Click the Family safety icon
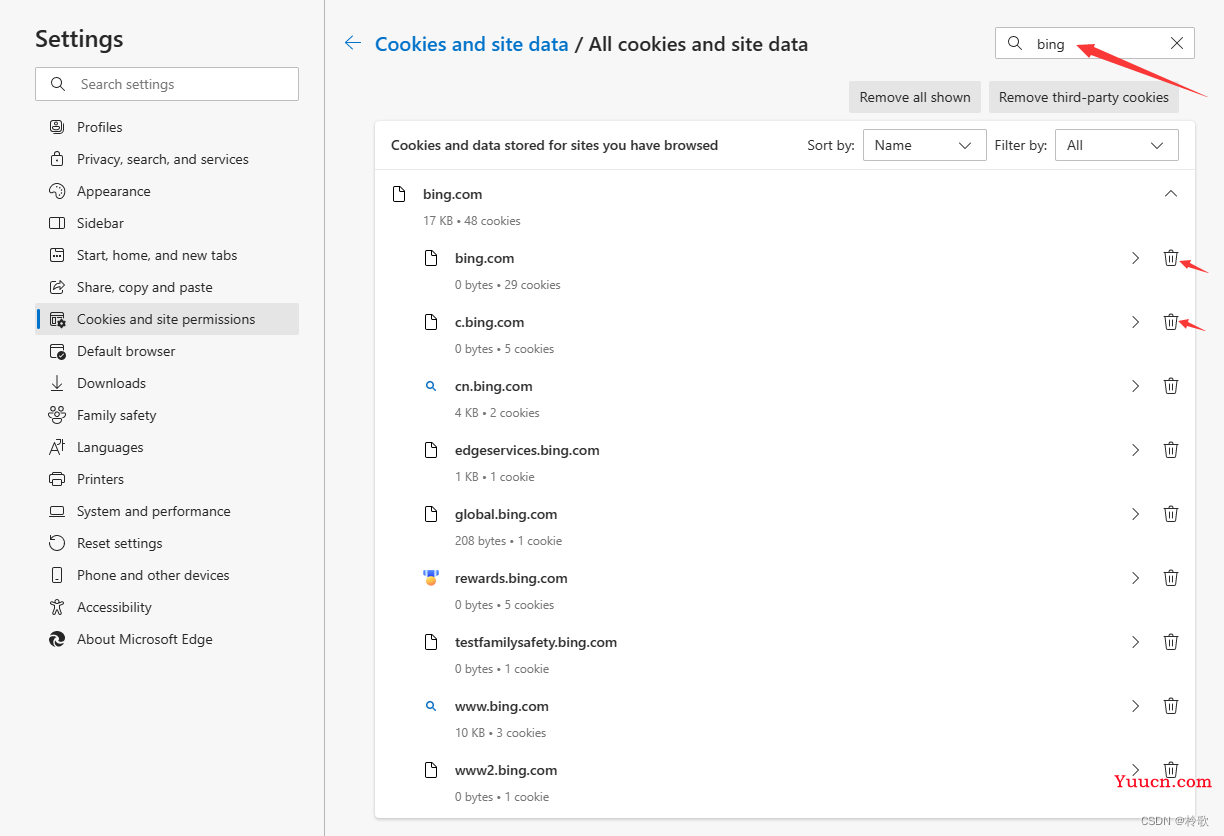The image size is (1224, 836). point(57,415)
